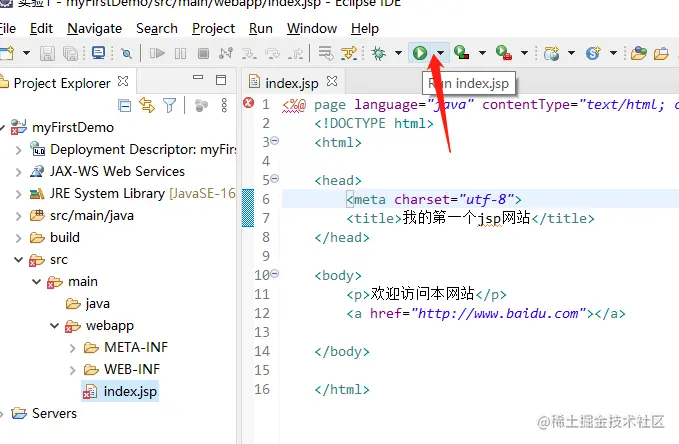Toggle Link with Editor in Project Explorer

click(x=147, y=105)
